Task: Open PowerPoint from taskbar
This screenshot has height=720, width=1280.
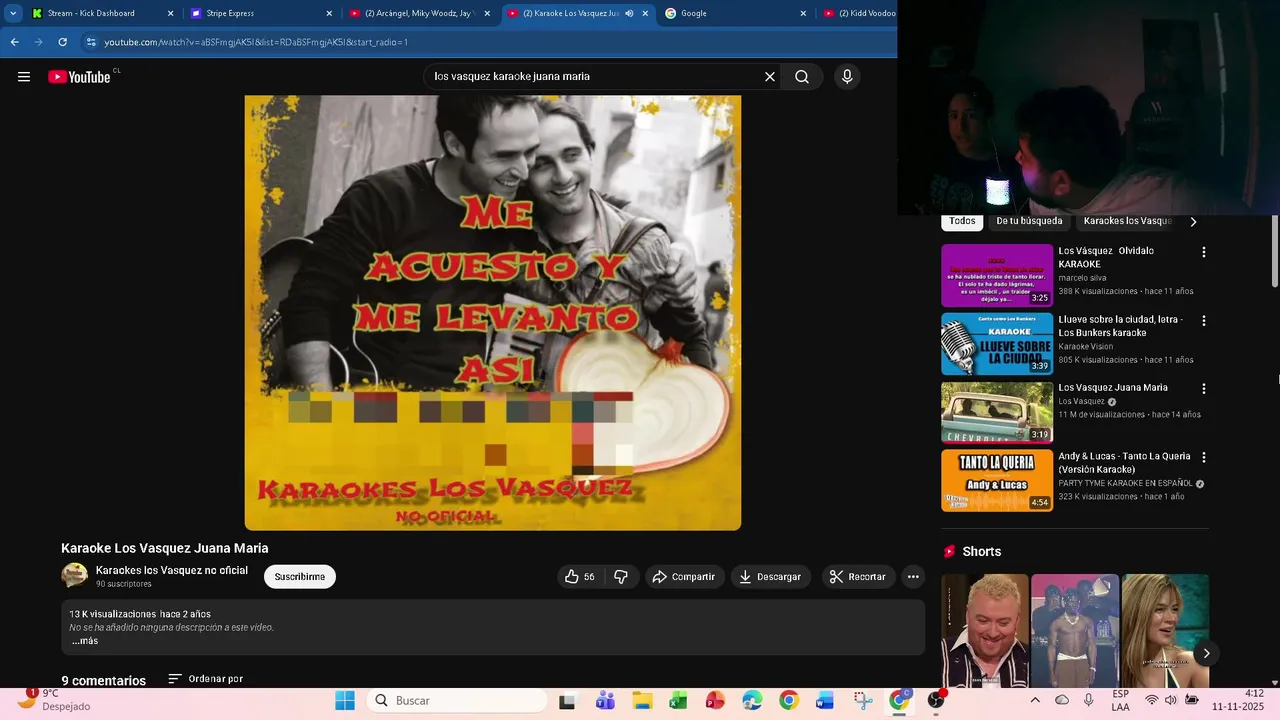Action: click(x=715, y=701)
